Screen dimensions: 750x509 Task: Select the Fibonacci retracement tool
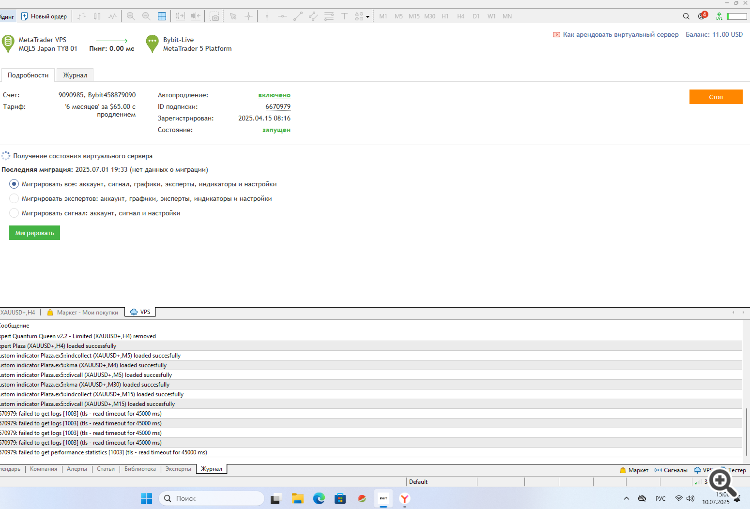pos(329,16)
